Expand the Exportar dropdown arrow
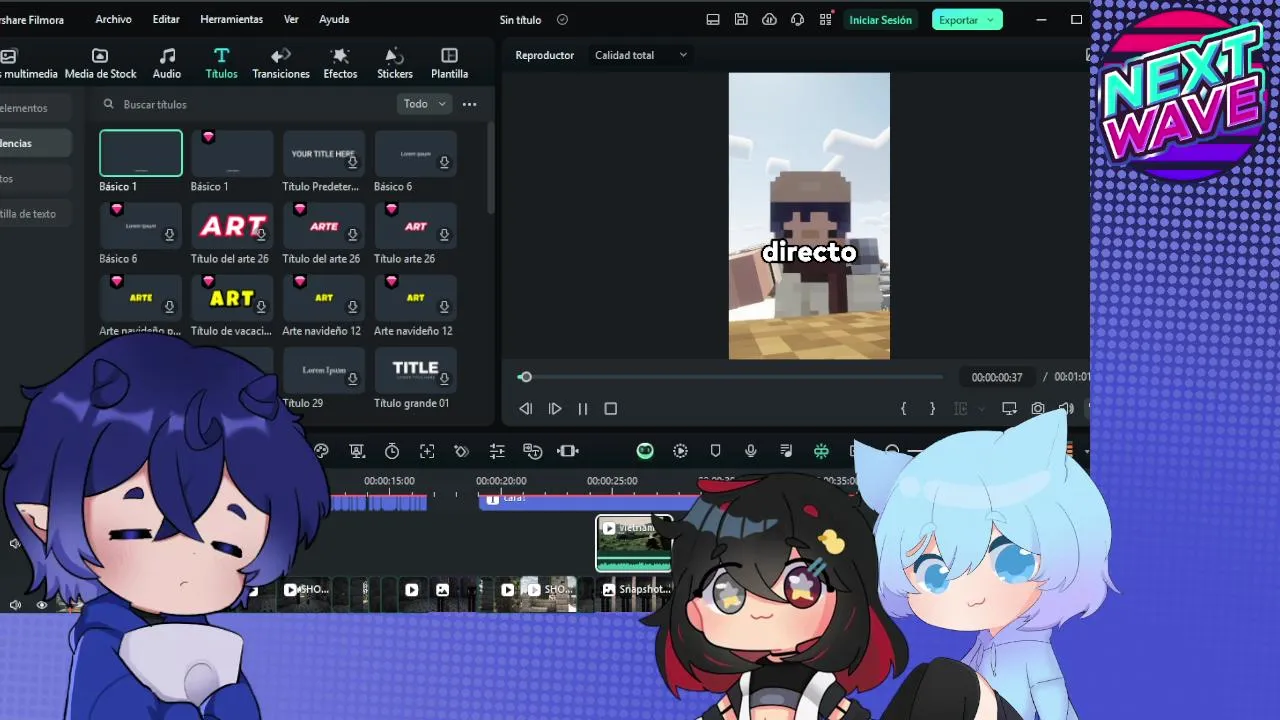1280x720 pixels. [x=991, y=20]
